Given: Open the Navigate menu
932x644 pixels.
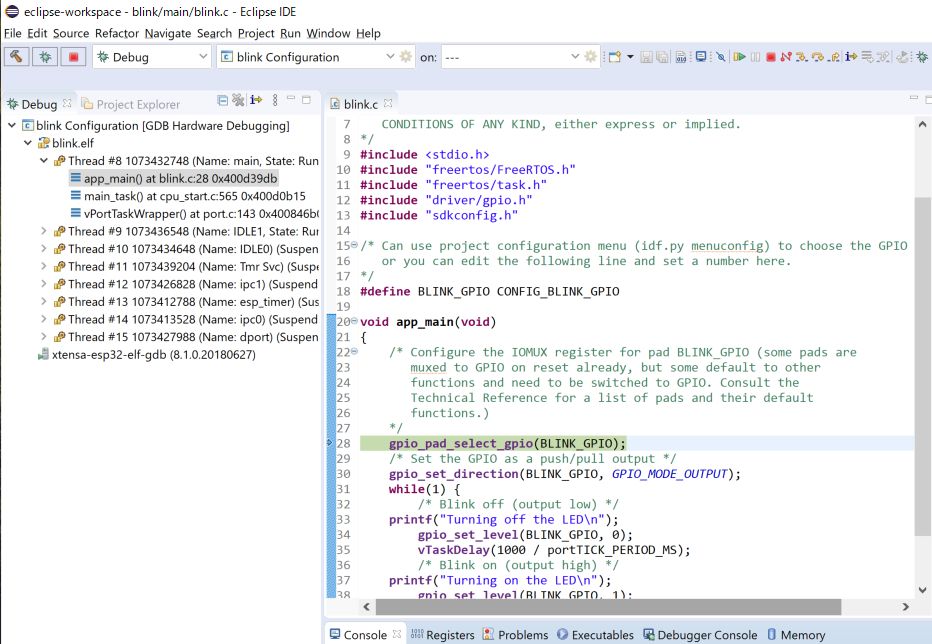Looking at the screenshot, I should (x=168, y=33).
